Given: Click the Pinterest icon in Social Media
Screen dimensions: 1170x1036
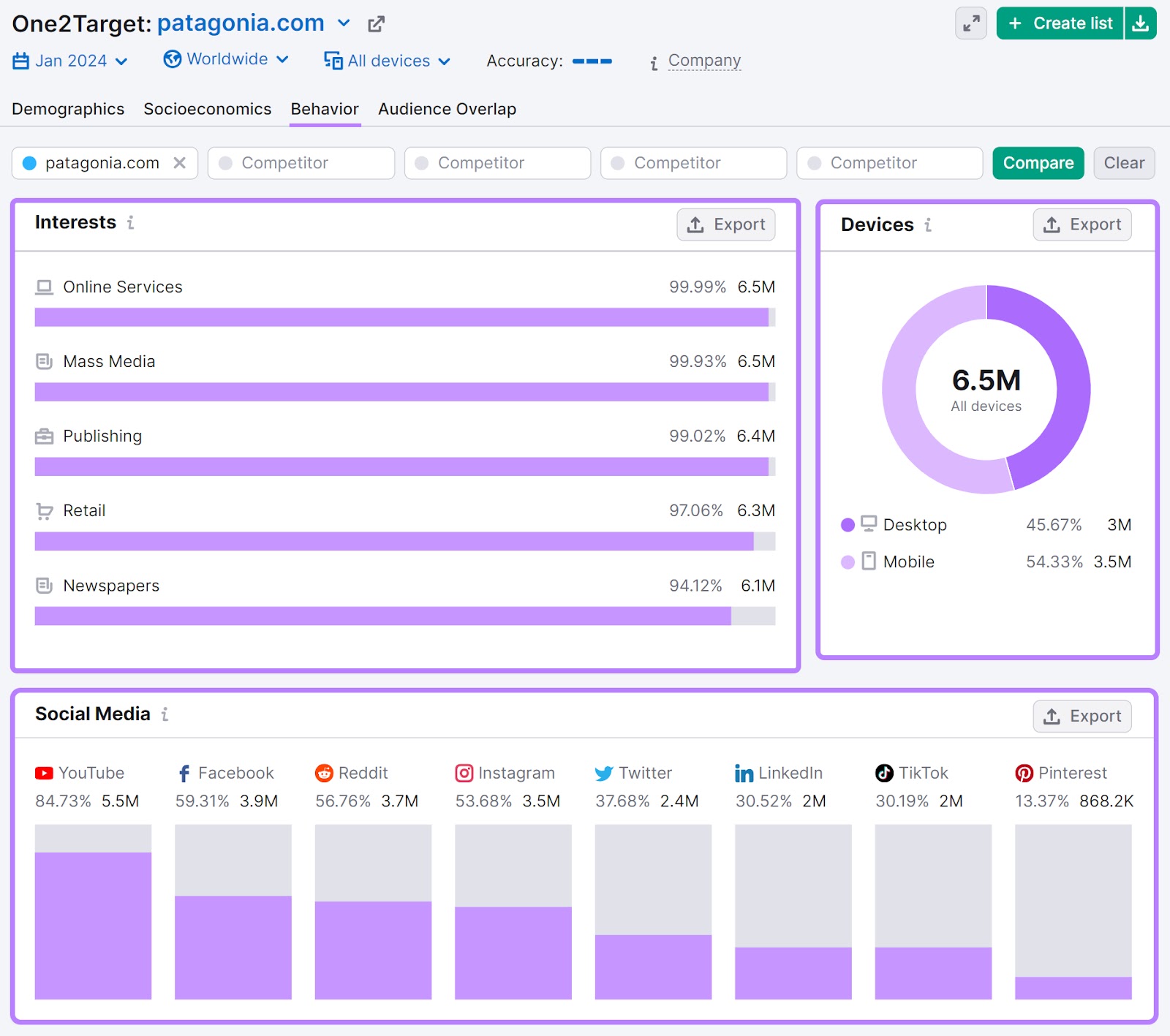Looking at the screenshot, I should [1024, 773].
